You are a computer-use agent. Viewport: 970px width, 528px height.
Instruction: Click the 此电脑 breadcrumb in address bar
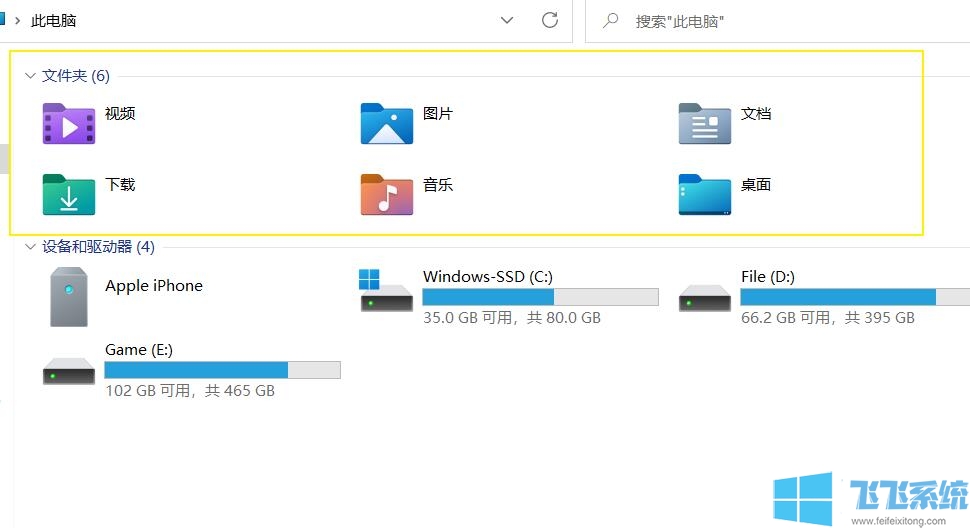coord(54,20)
